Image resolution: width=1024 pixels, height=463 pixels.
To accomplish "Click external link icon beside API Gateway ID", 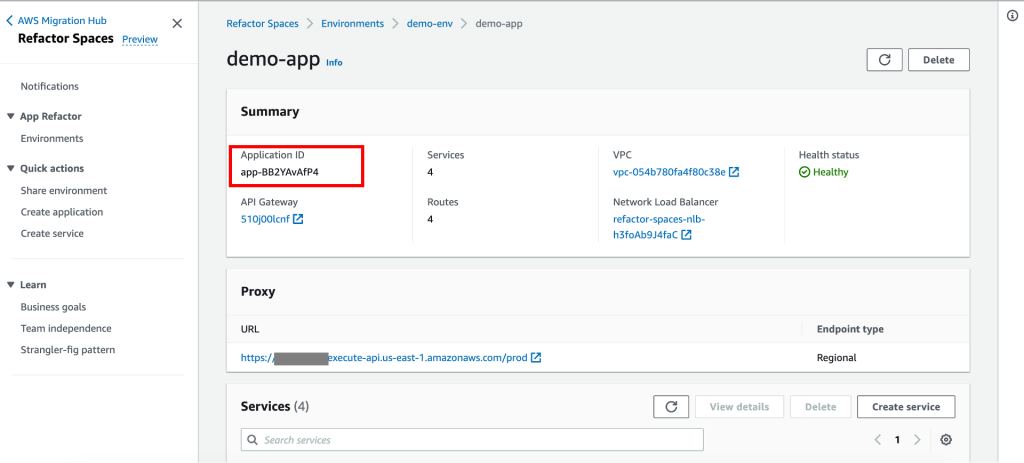I will coord(298,219).
